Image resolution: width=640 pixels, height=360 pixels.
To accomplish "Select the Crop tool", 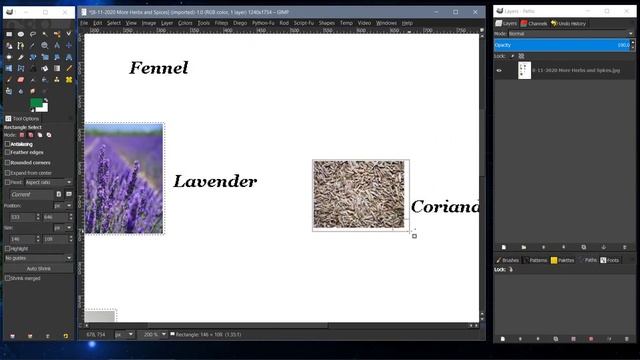I will click(21, 57).
